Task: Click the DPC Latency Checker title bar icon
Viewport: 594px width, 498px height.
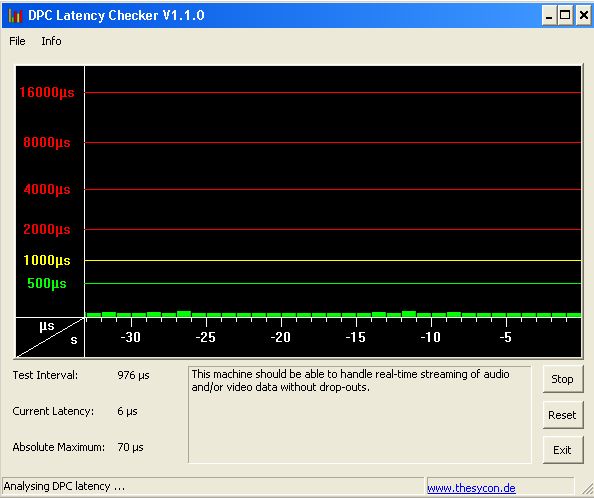Action: [15, 16]
